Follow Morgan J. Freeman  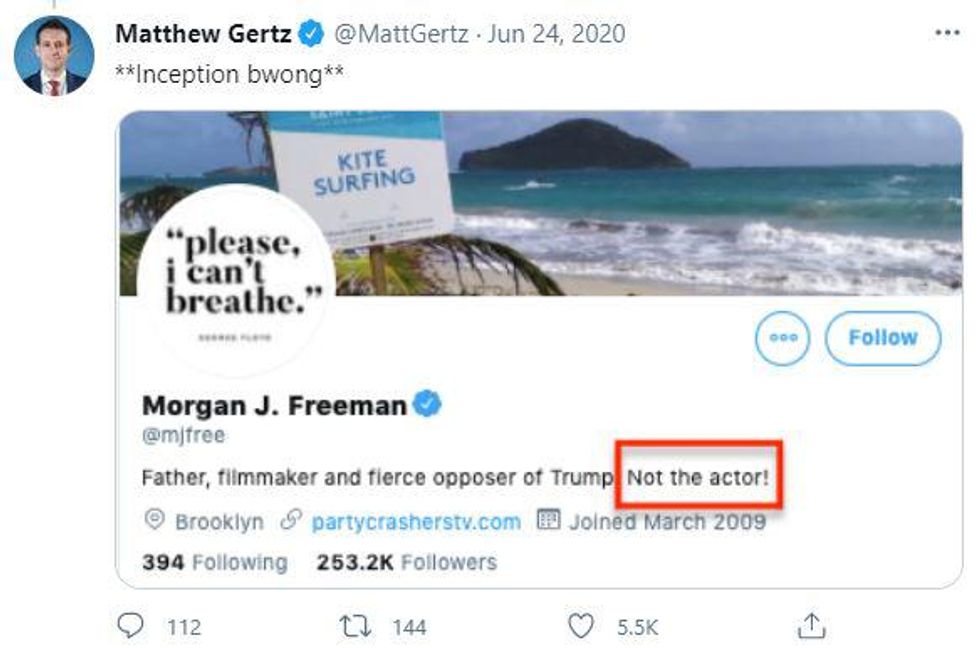coord(882,338)
